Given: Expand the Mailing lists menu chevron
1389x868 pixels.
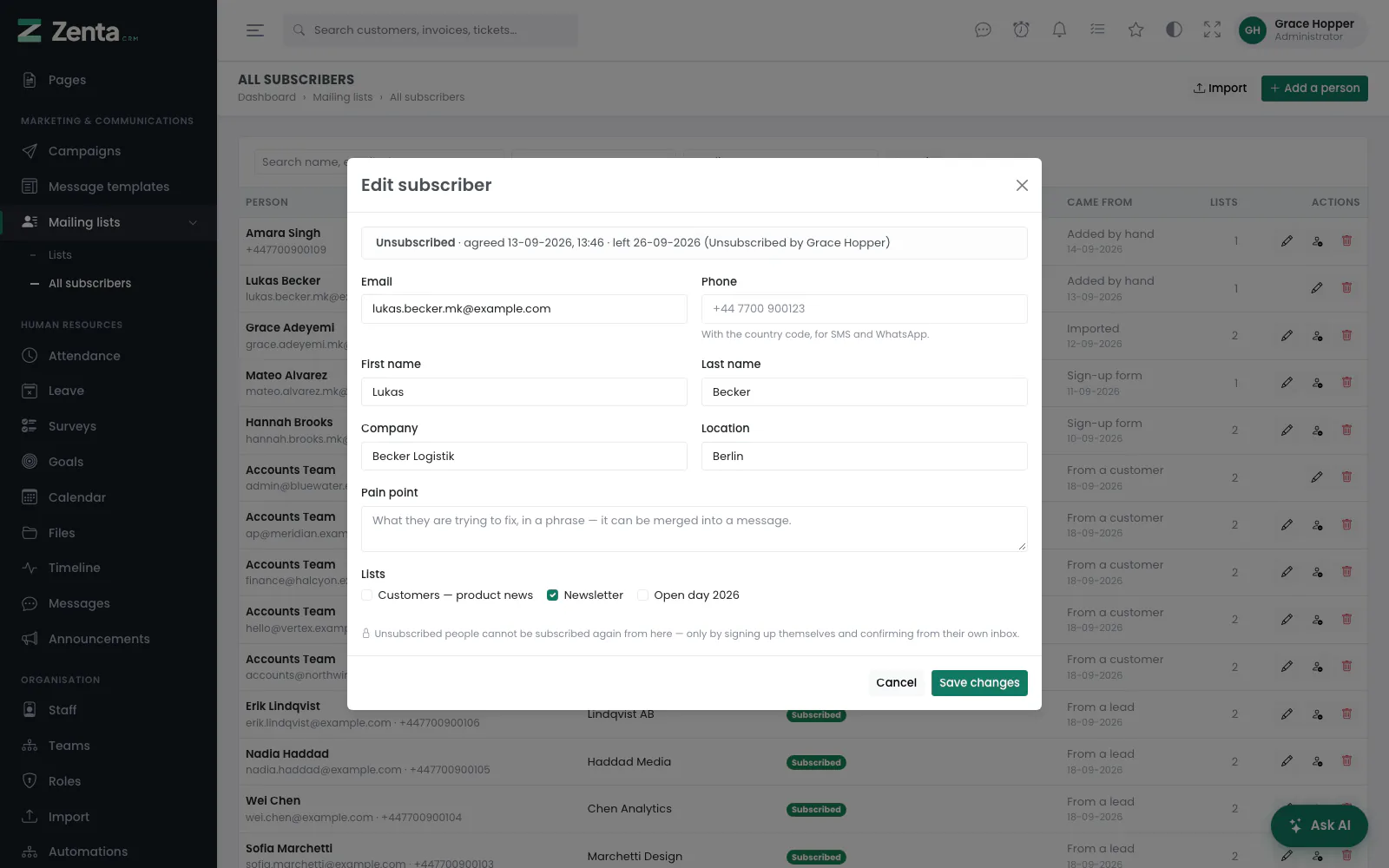Looking at the screenshot, I should point(193,223).
